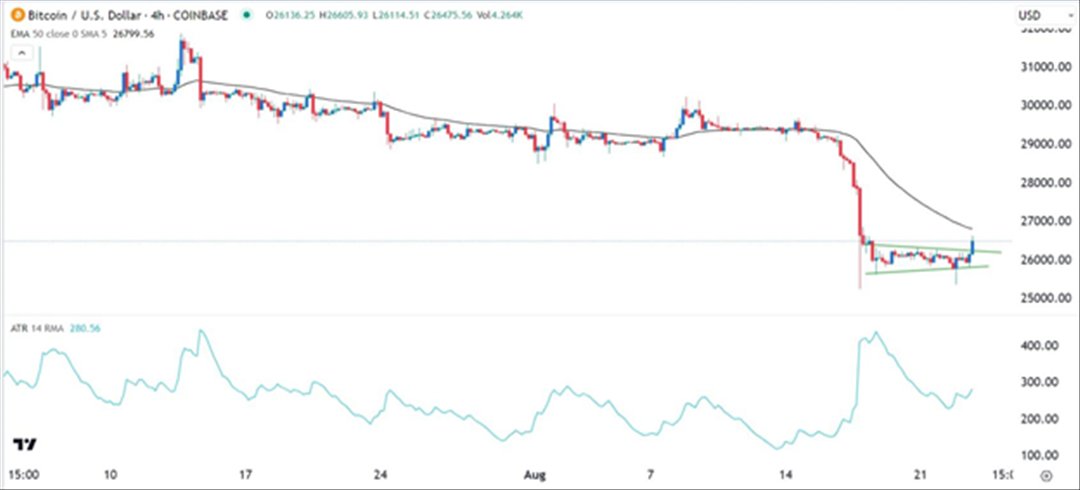Open chart settings gear icon
This screenshot has width=1080, height=490.
[1046, 476]
